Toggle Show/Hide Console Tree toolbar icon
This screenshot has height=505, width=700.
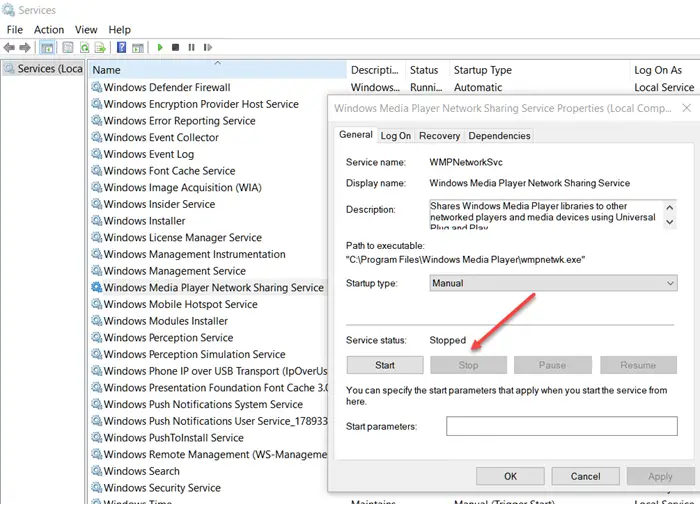point(47,47)
